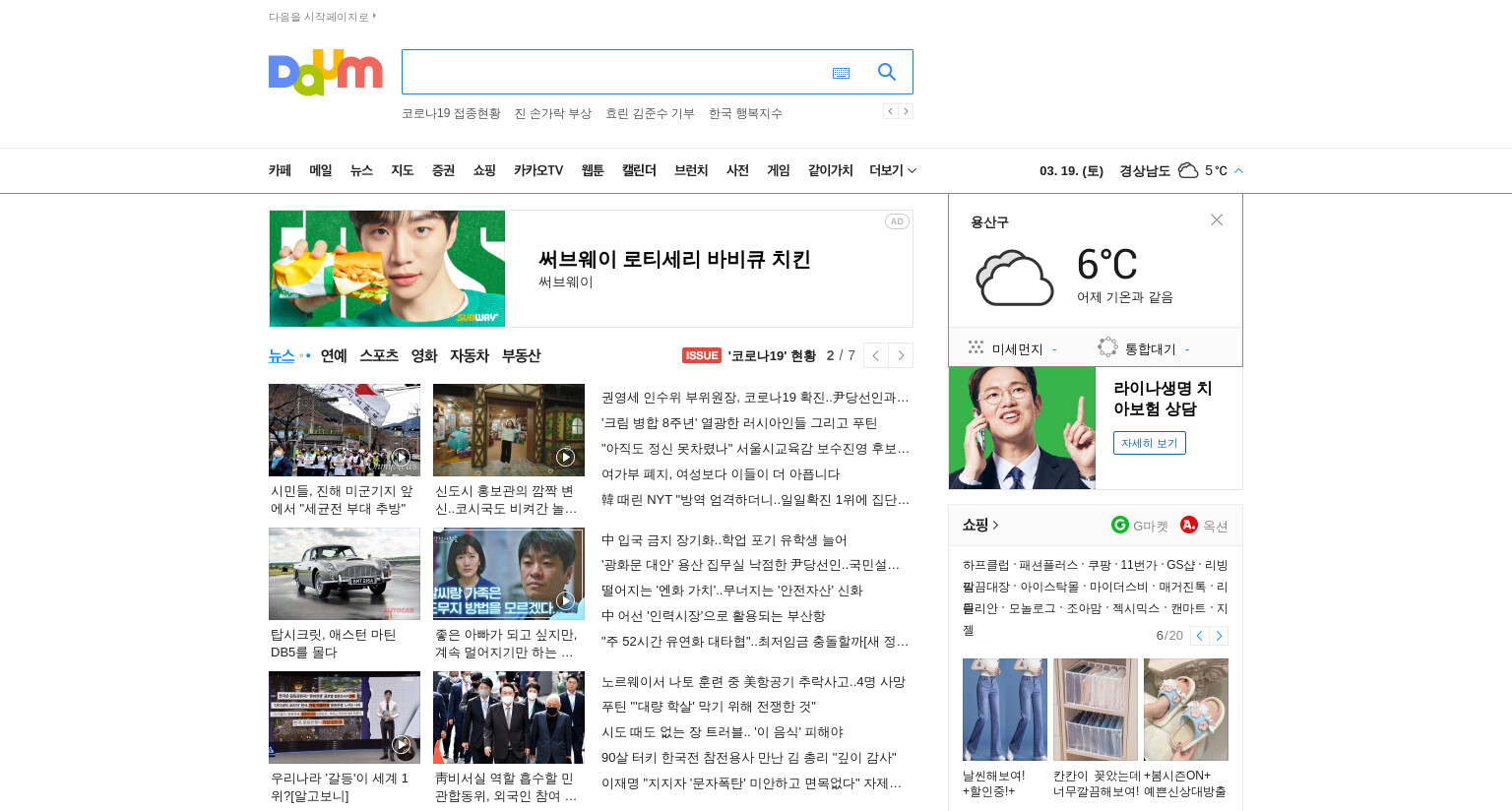Screen dimensions: 1512x811
Task: Switch to the 연예 news tab
Action: coord(334,355)
